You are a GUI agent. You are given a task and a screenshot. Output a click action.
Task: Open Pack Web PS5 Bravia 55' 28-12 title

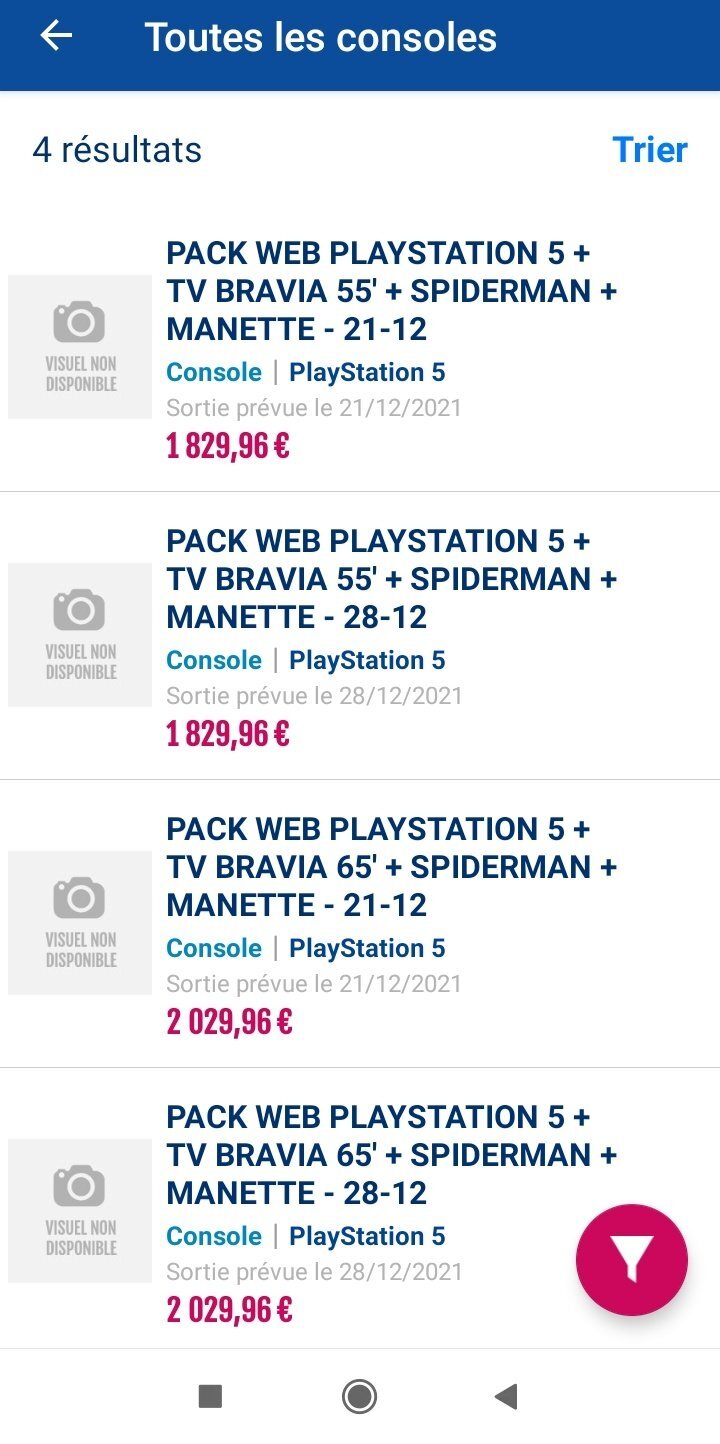[392, 579]
